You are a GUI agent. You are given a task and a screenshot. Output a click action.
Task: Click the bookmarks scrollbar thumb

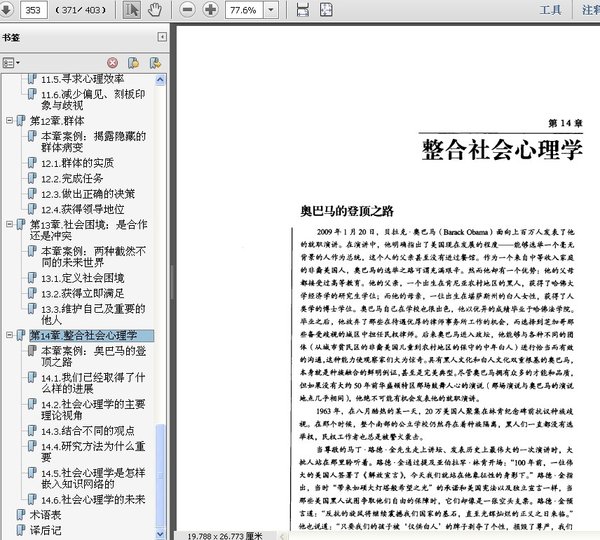[x=160, y=475]
